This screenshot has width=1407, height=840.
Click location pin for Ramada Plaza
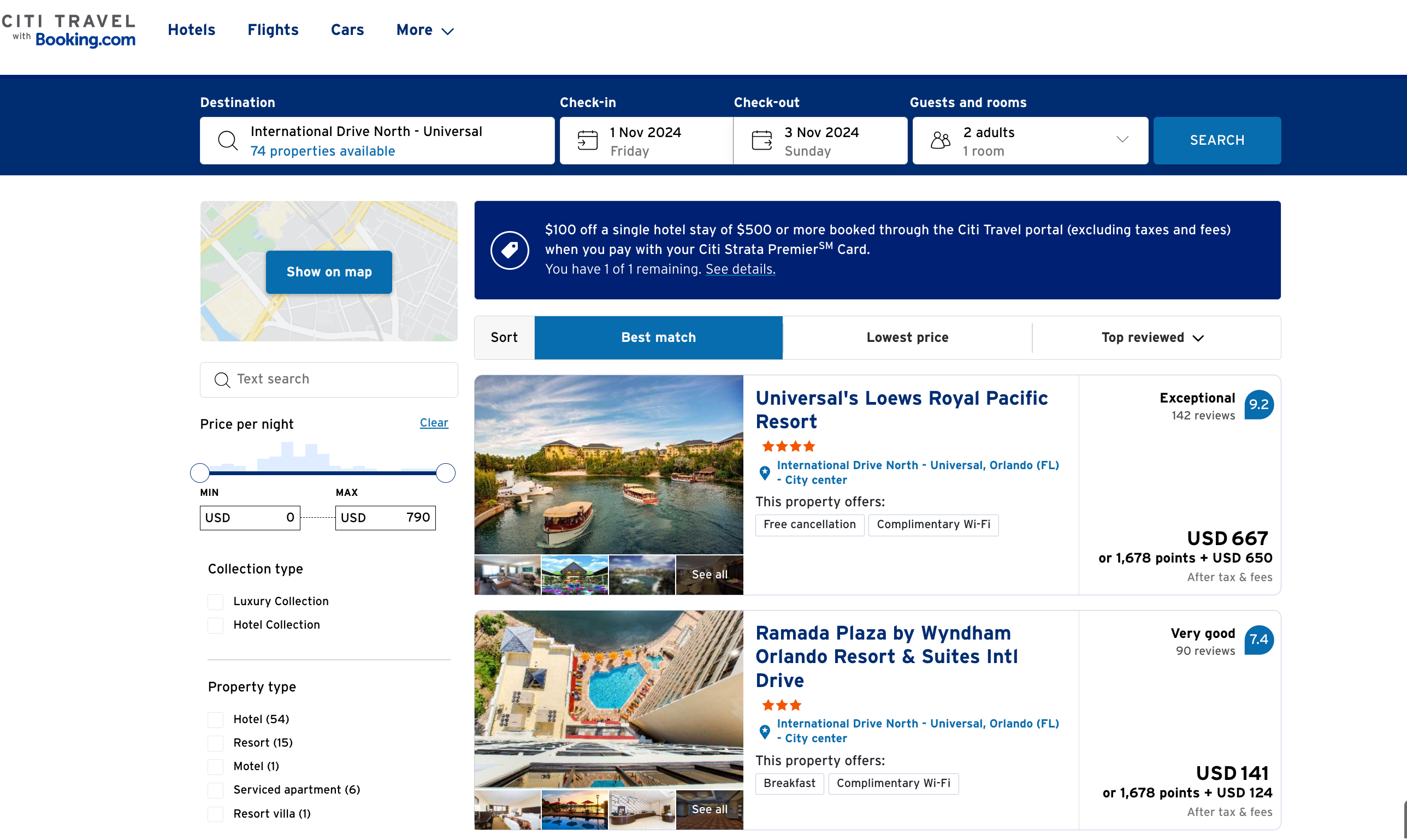[x=765, y=731]
